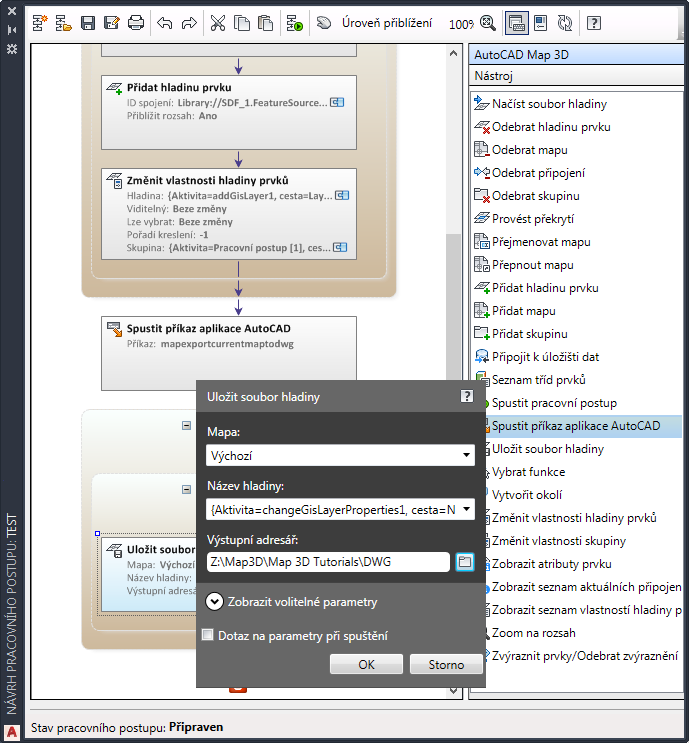
Task: Collapse the outer workflow group container
Action: pyautogui.click(x=187, y=426)
